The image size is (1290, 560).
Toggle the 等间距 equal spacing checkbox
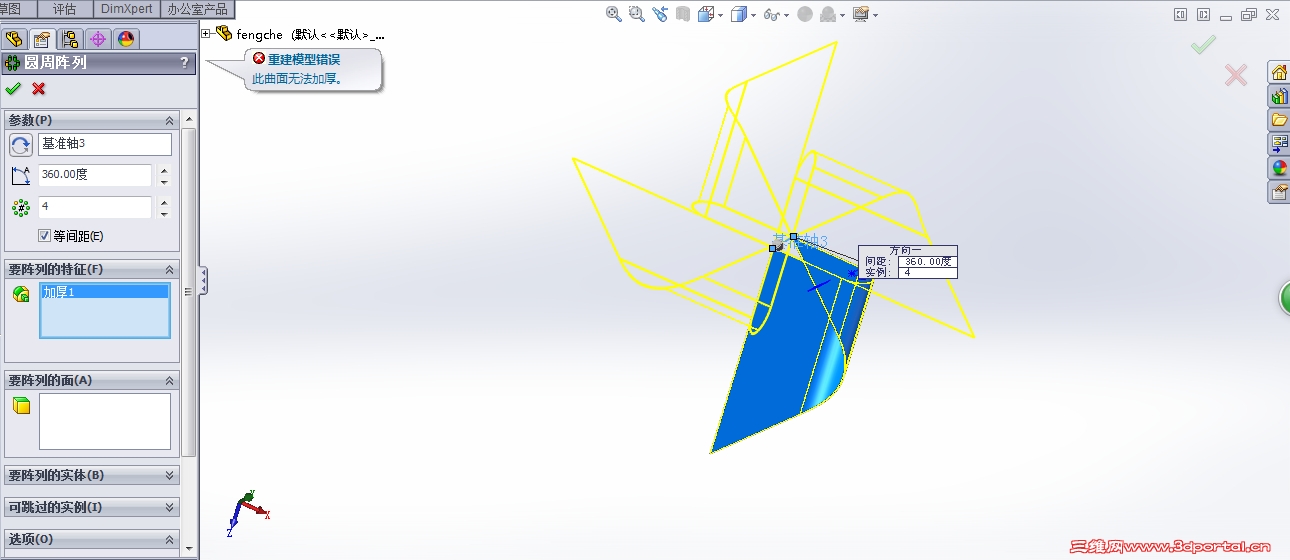click(x=44, y=236)
